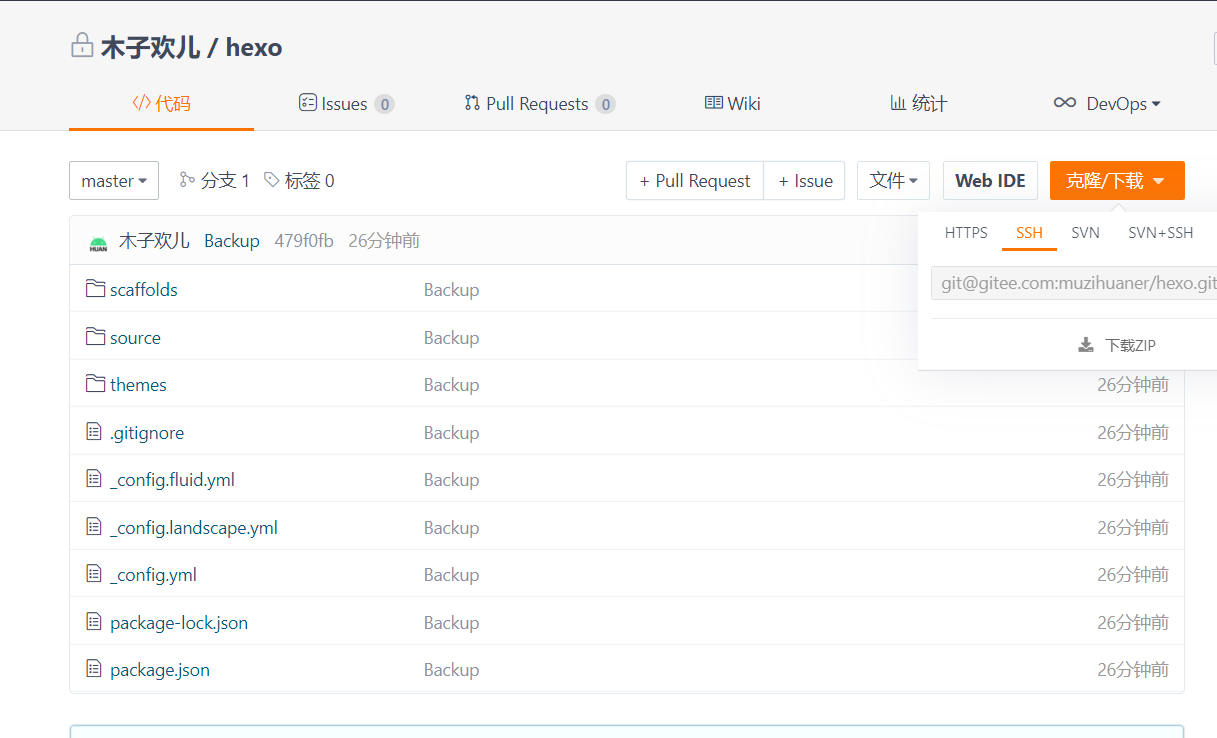Click the DevOps infinity icon

point(1065,103)
